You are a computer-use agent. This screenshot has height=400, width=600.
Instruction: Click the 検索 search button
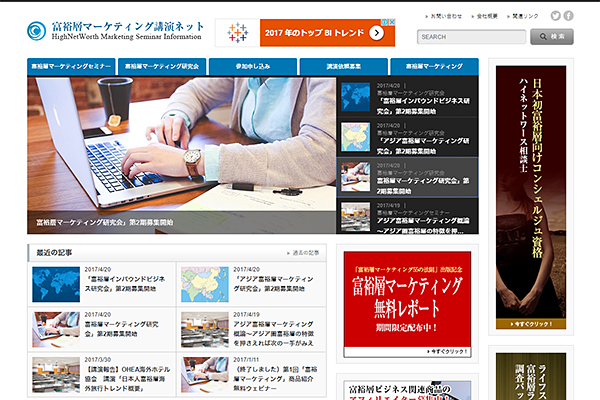[552, 37]
